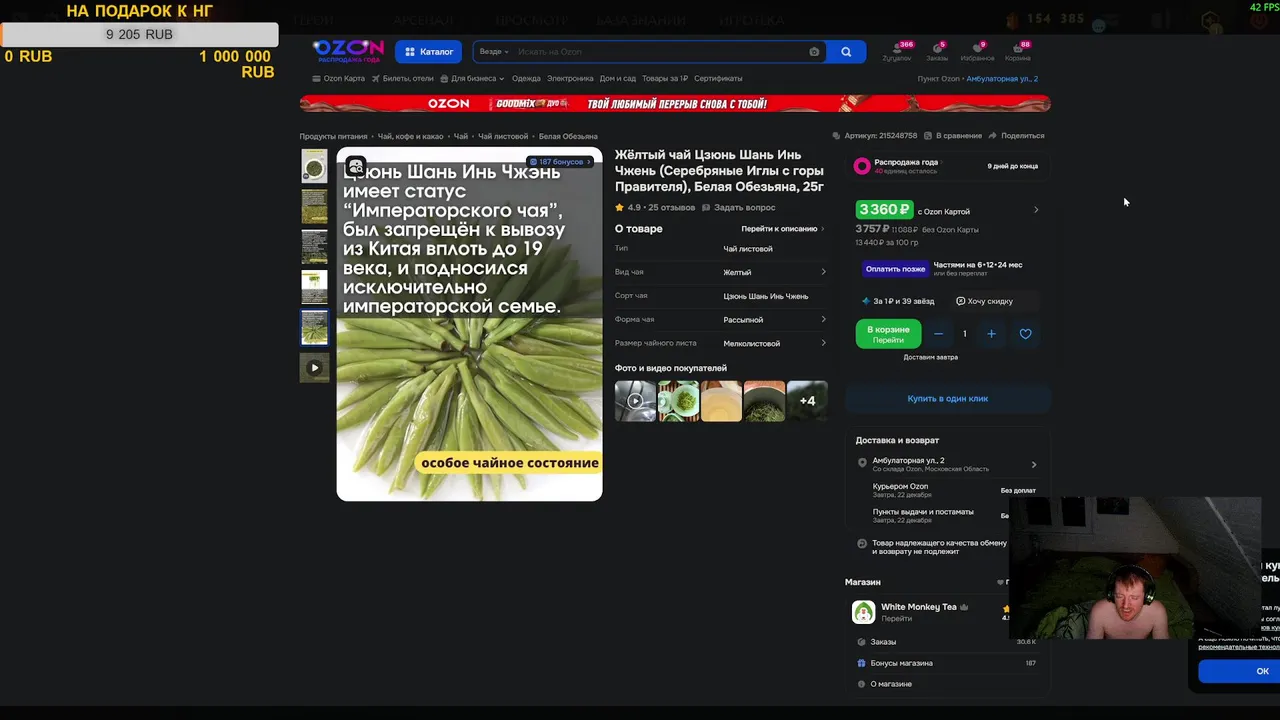Click the Амбулаторная ул., 2 pickup link
The image size is (1280, 720).
[1002, 78]
